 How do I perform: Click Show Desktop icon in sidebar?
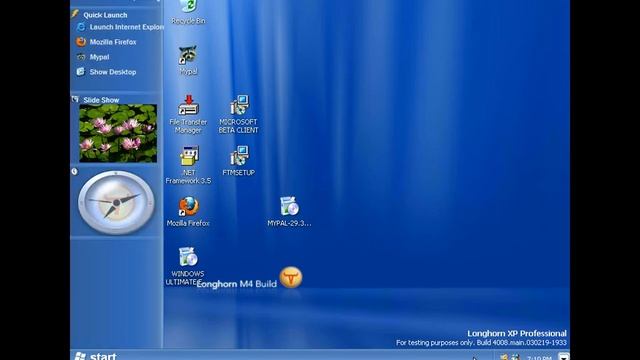[80, 72]
